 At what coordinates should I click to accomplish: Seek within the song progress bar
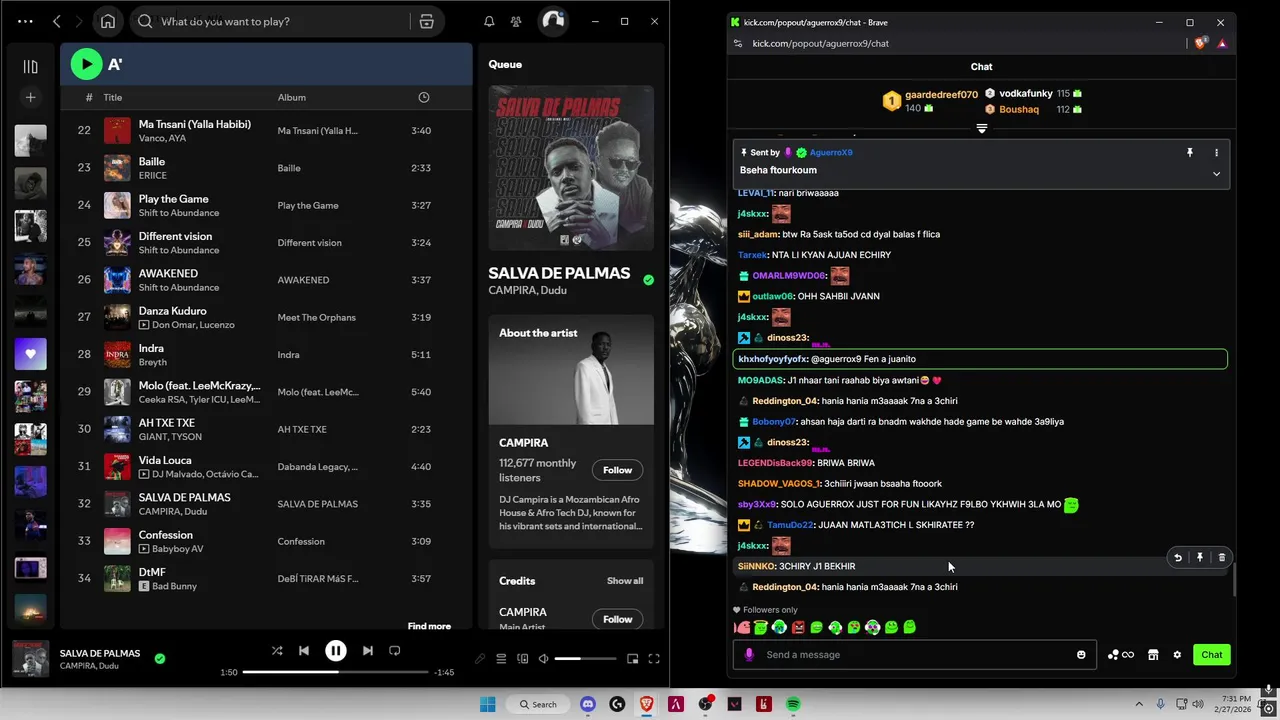335,672
